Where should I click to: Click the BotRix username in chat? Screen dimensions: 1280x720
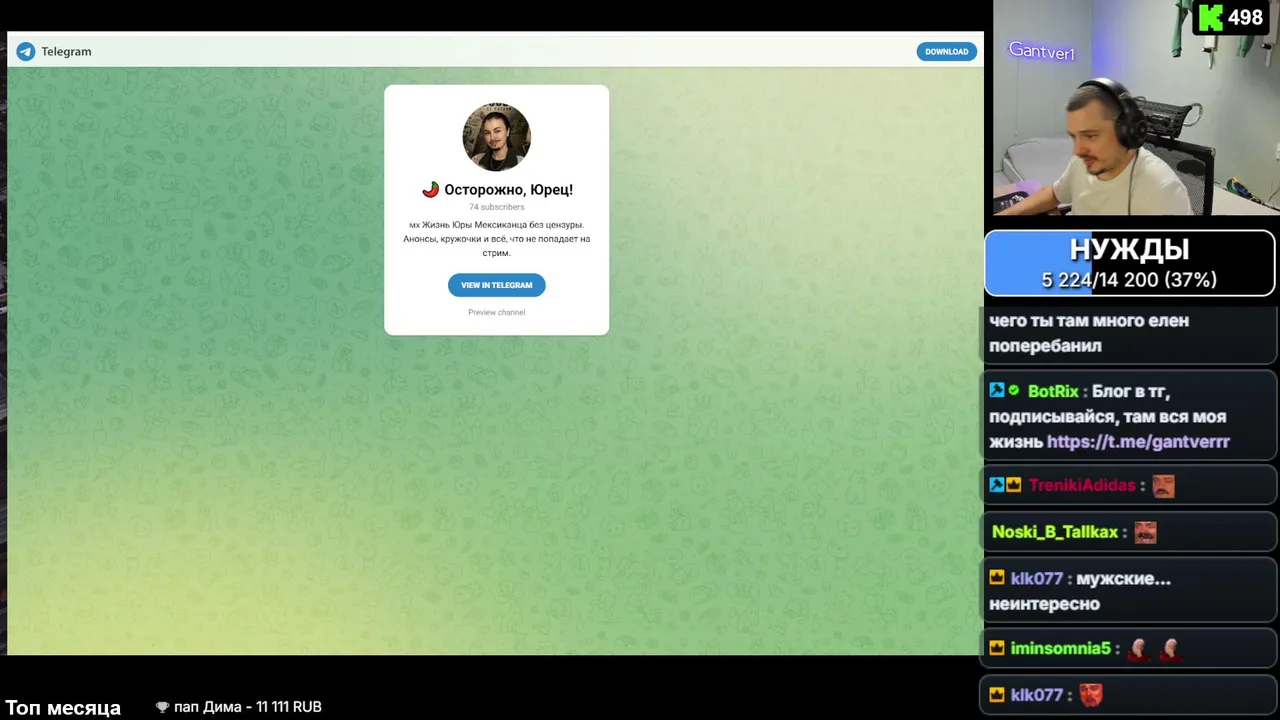coord(1053,391)
